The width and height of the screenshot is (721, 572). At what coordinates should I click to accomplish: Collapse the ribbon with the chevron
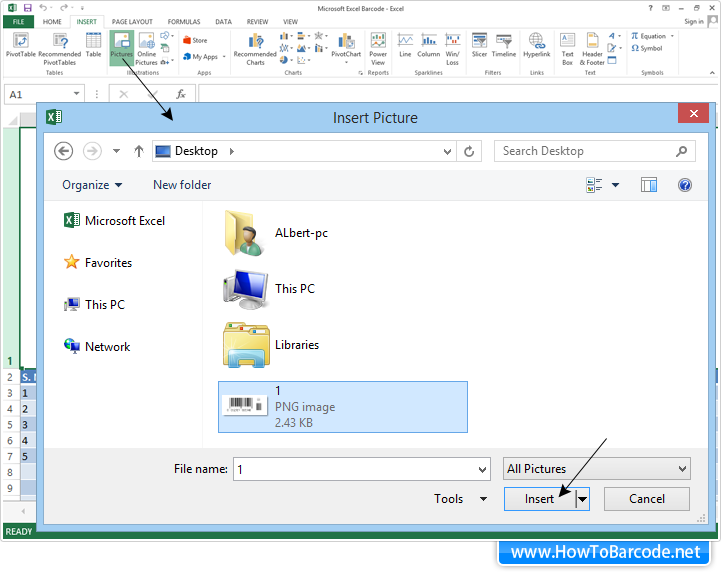click(x=712, y=73)
